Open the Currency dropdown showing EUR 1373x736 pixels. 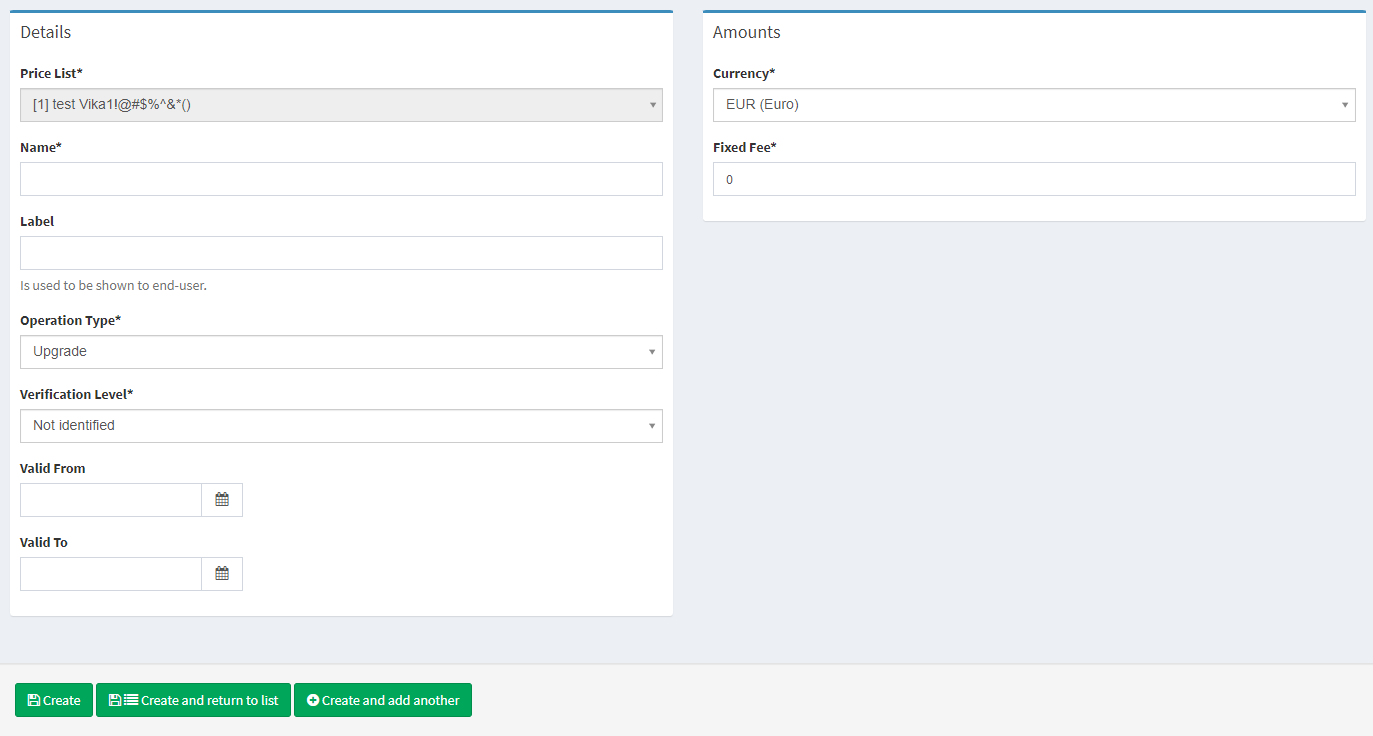pos(1033,105)
